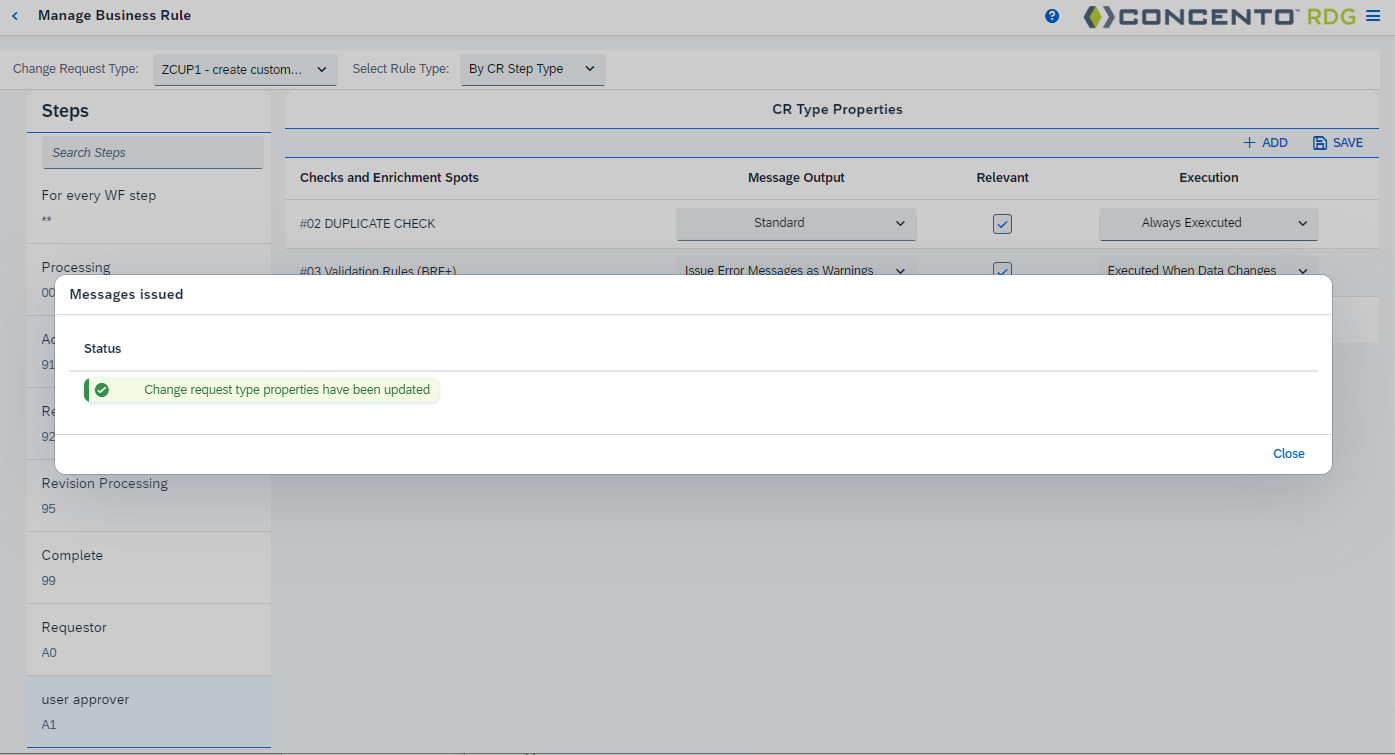This screenshot has height=755, width=1395.
Task: Uncheck Relevant for #02 DUPLICATE CHECK
Action: point(1002,223)
